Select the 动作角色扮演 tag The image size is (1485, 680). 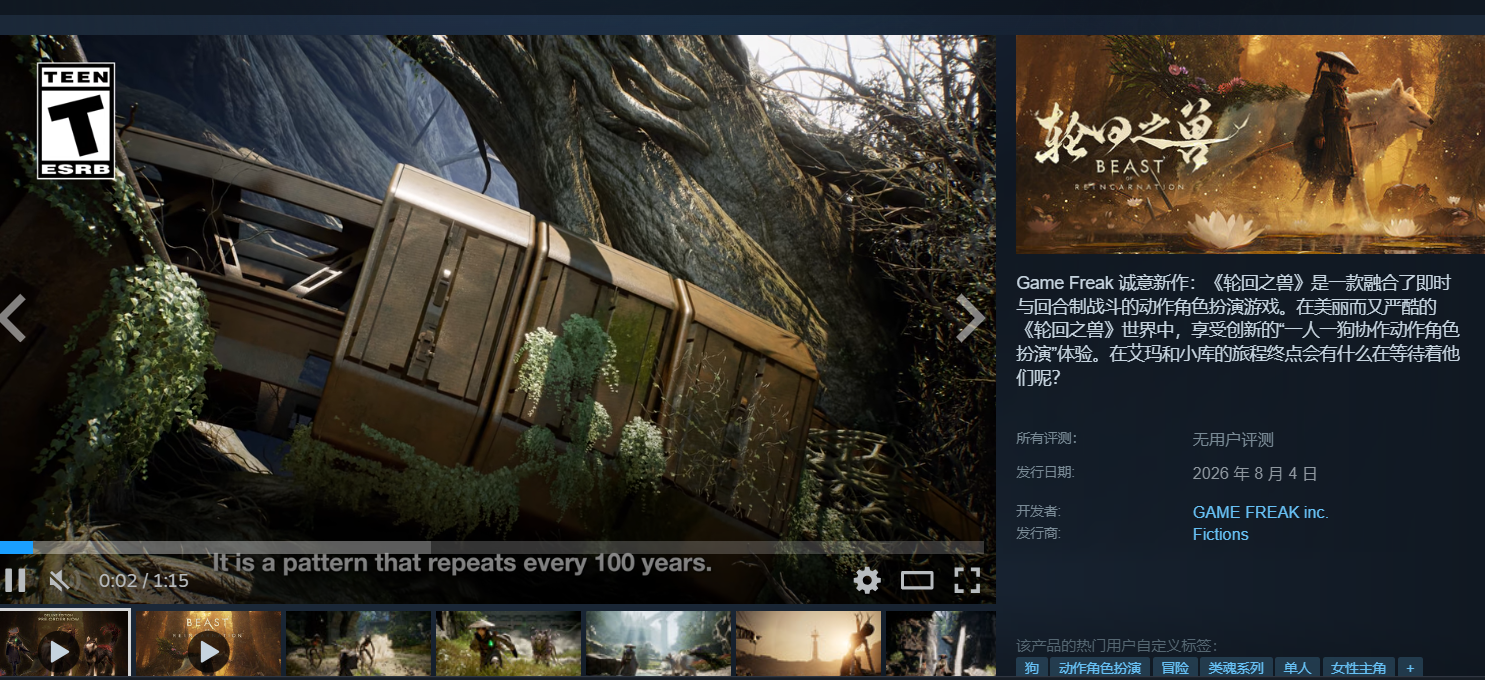click(x=1099, y=668)
